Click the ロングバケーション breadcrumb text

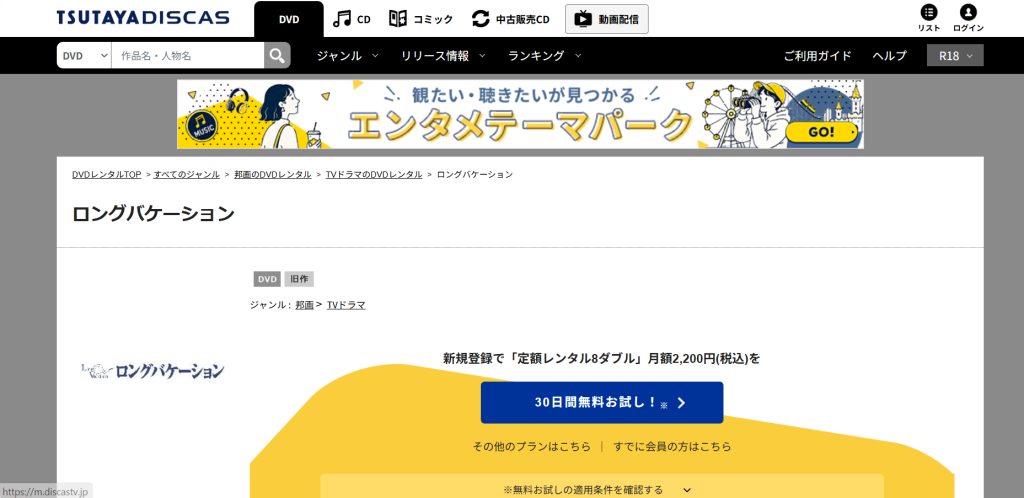(475, 174)
